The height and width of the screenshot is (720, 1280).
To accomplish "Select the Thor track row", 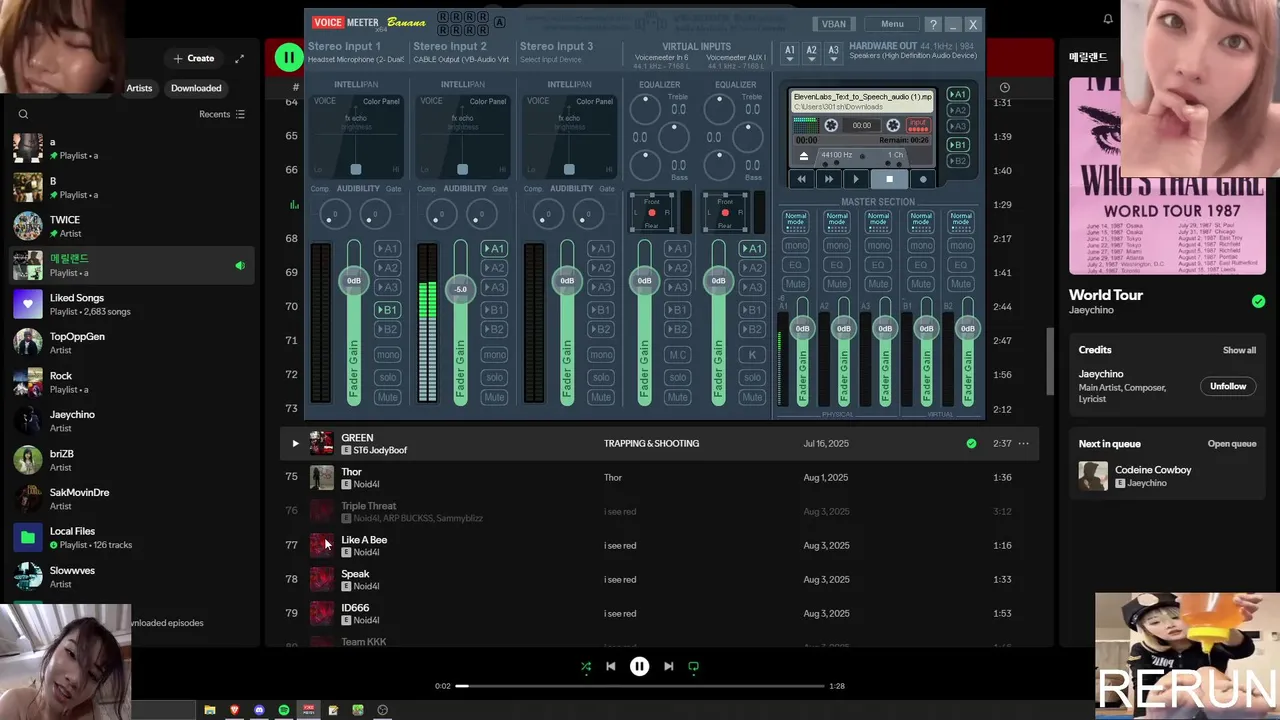I will point(660,477).
